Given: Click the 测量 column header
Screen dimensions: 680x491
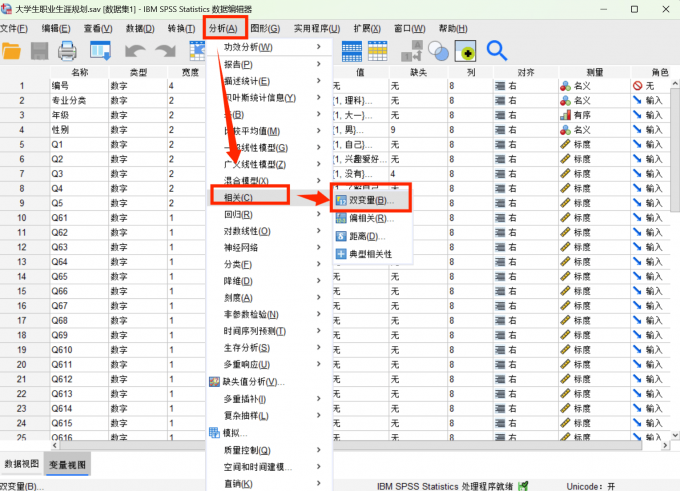Looking at the screenshot, I should click(595, 72).
